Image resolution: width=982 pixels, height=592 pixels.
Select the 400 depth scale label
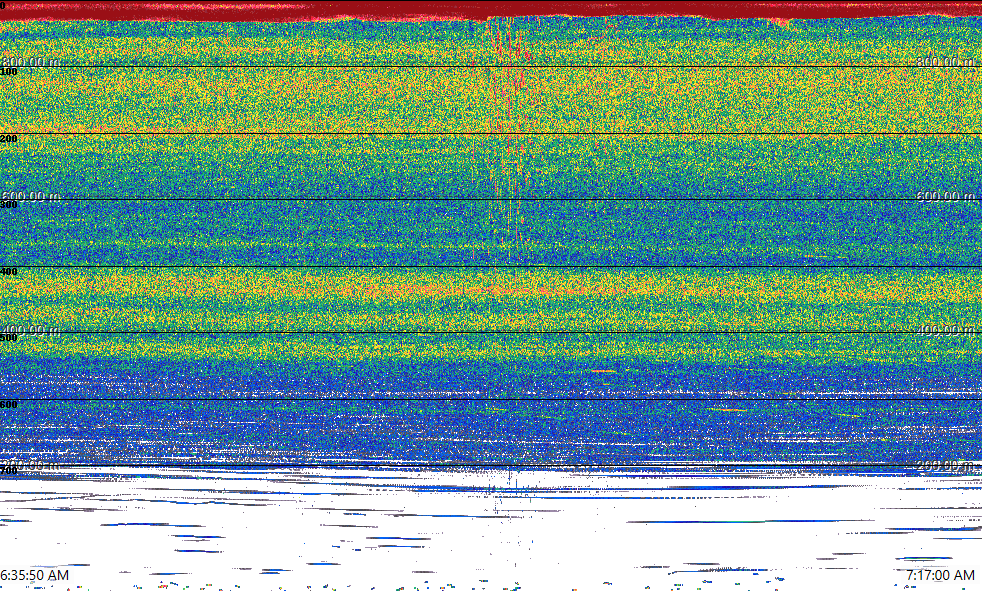9,272
